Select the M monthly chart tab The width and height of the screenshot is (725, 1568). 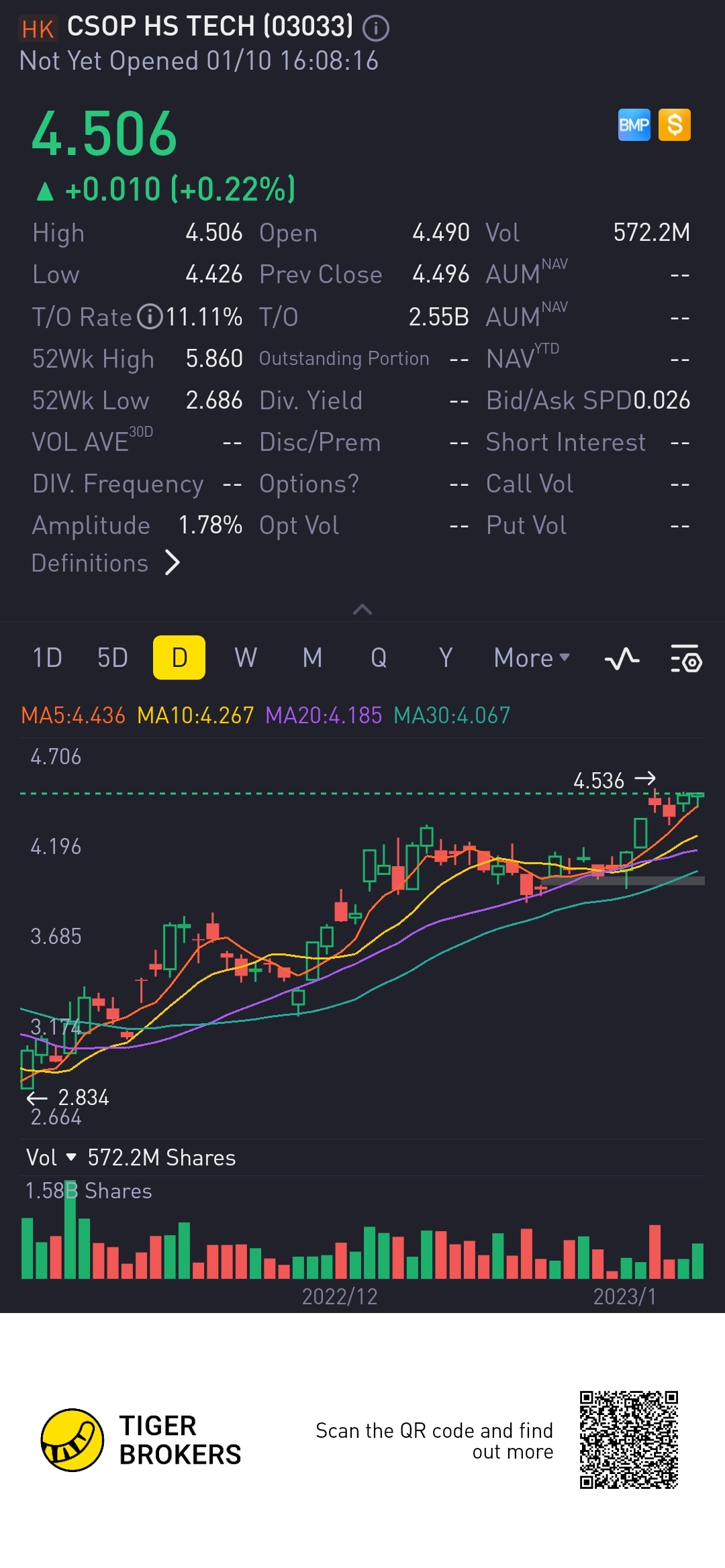312,658
